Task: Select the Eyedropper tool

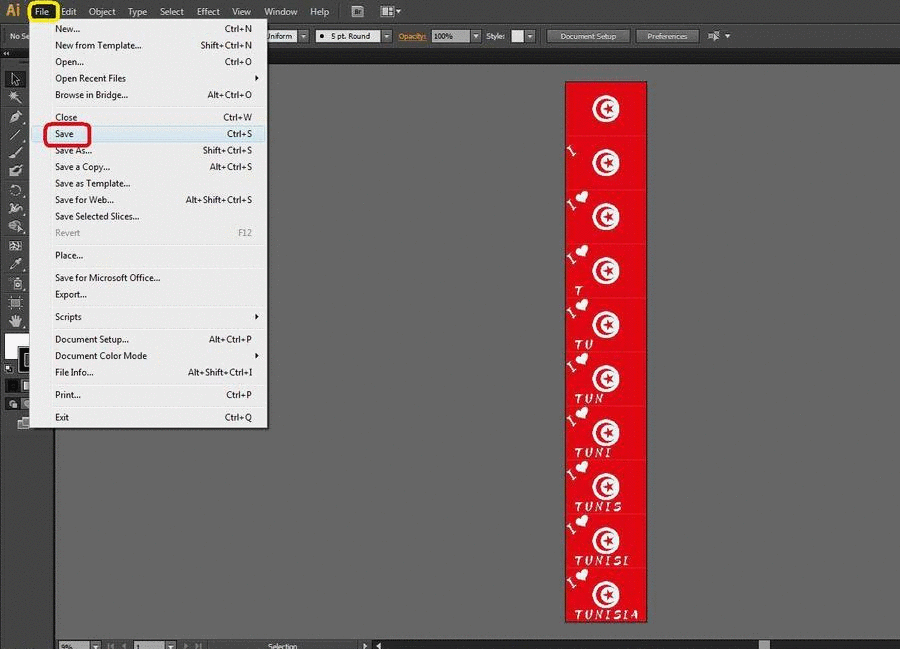Action: click(x=15, y=264)
